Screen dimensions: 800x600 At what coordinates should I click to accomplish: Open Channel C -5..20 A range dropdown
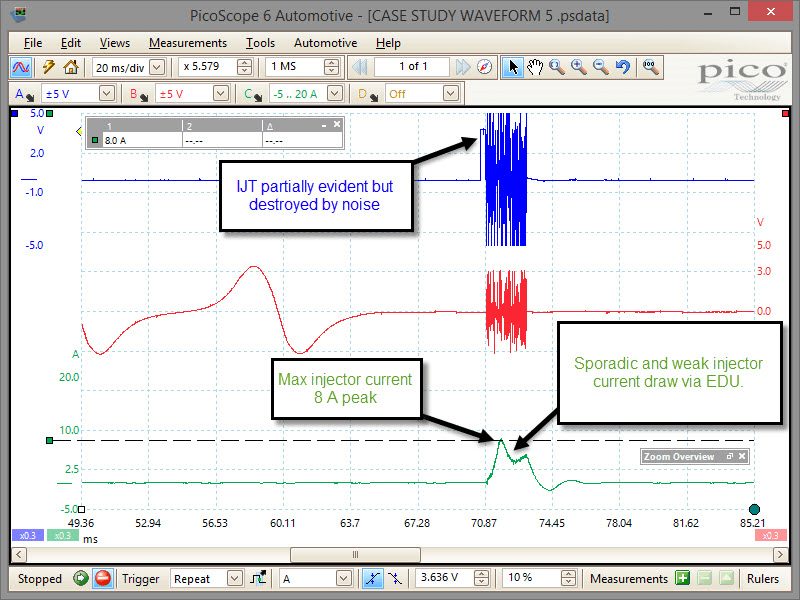pyautogui.click(x=335, y=93)
